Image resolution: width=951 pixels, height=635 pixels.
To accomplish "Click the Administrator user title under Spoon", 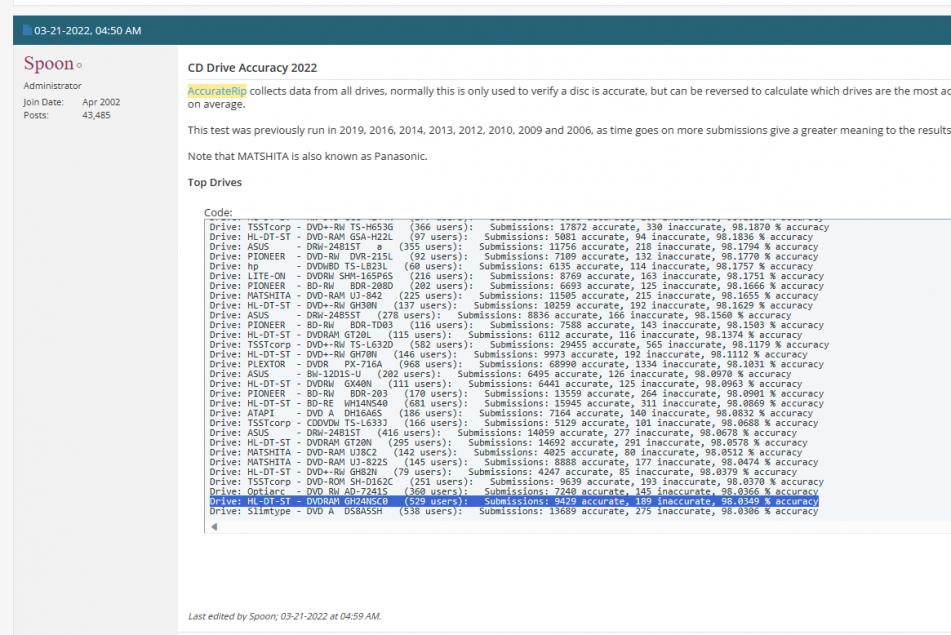I will (52, 86).
